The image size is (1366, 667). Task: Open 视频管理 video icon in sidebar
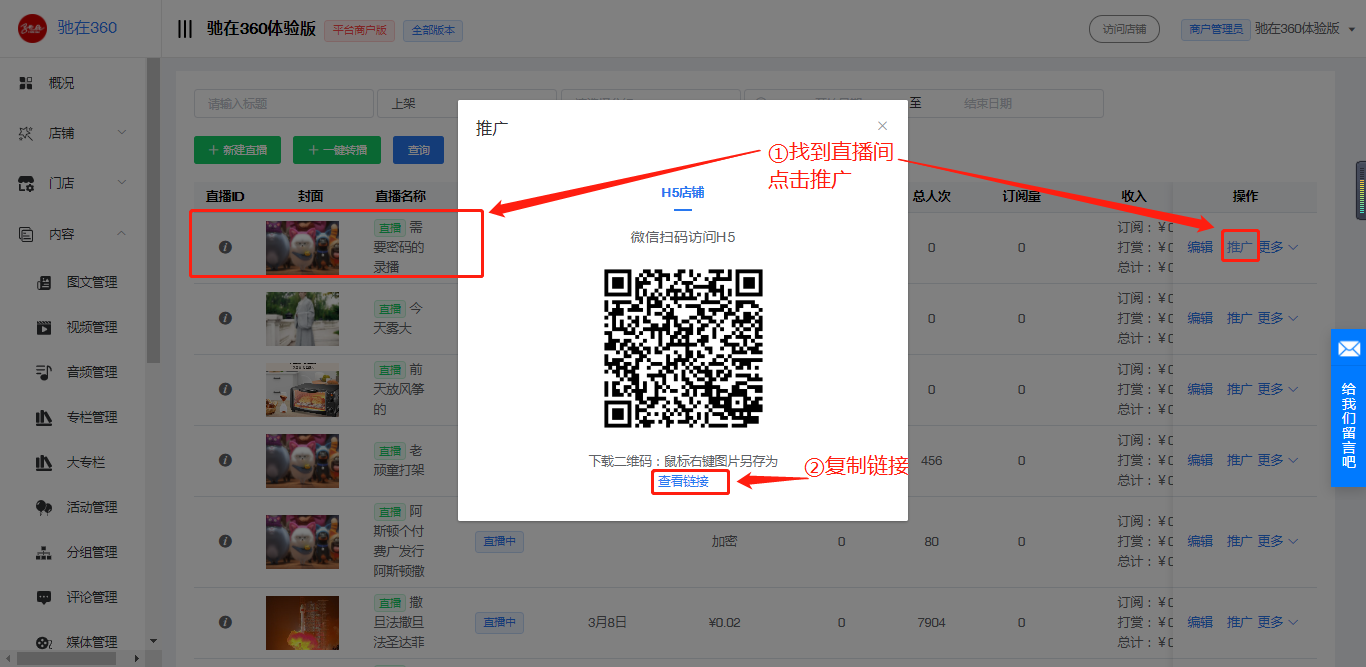[44, 327]
